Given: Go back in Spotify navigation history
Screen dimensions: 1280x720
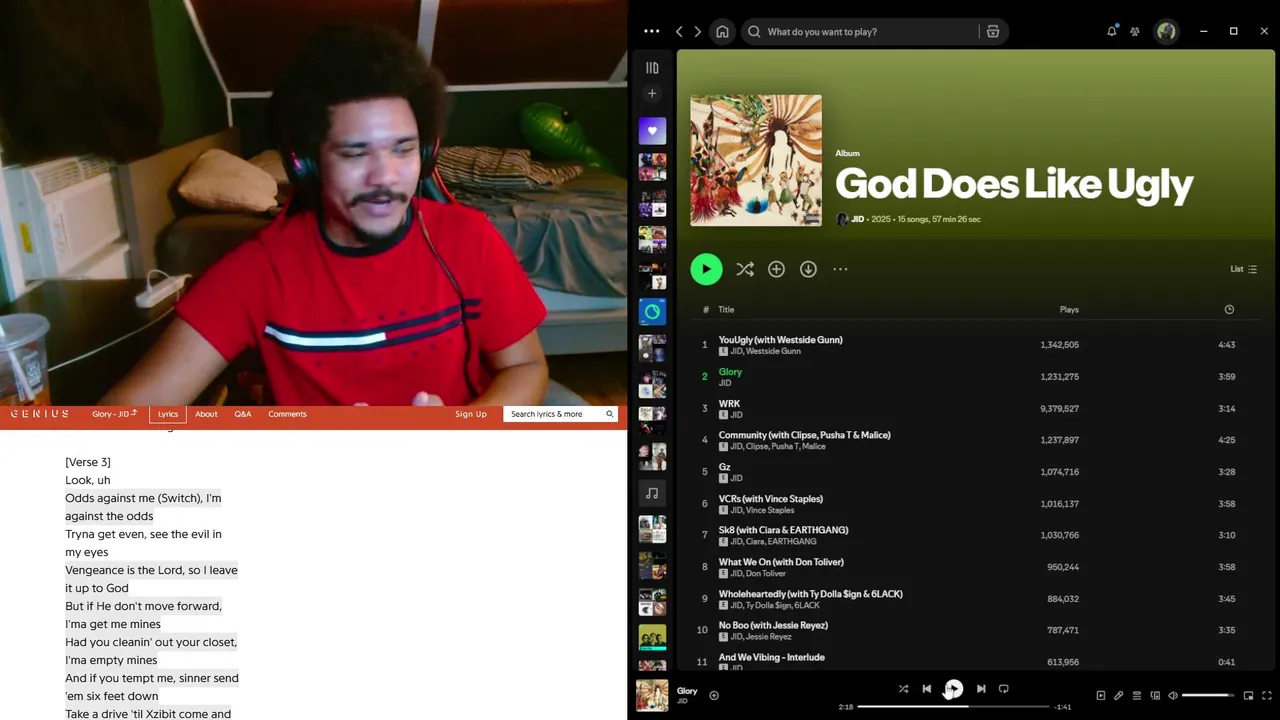Looking at the screenshot, I should [x=679, y=32].
